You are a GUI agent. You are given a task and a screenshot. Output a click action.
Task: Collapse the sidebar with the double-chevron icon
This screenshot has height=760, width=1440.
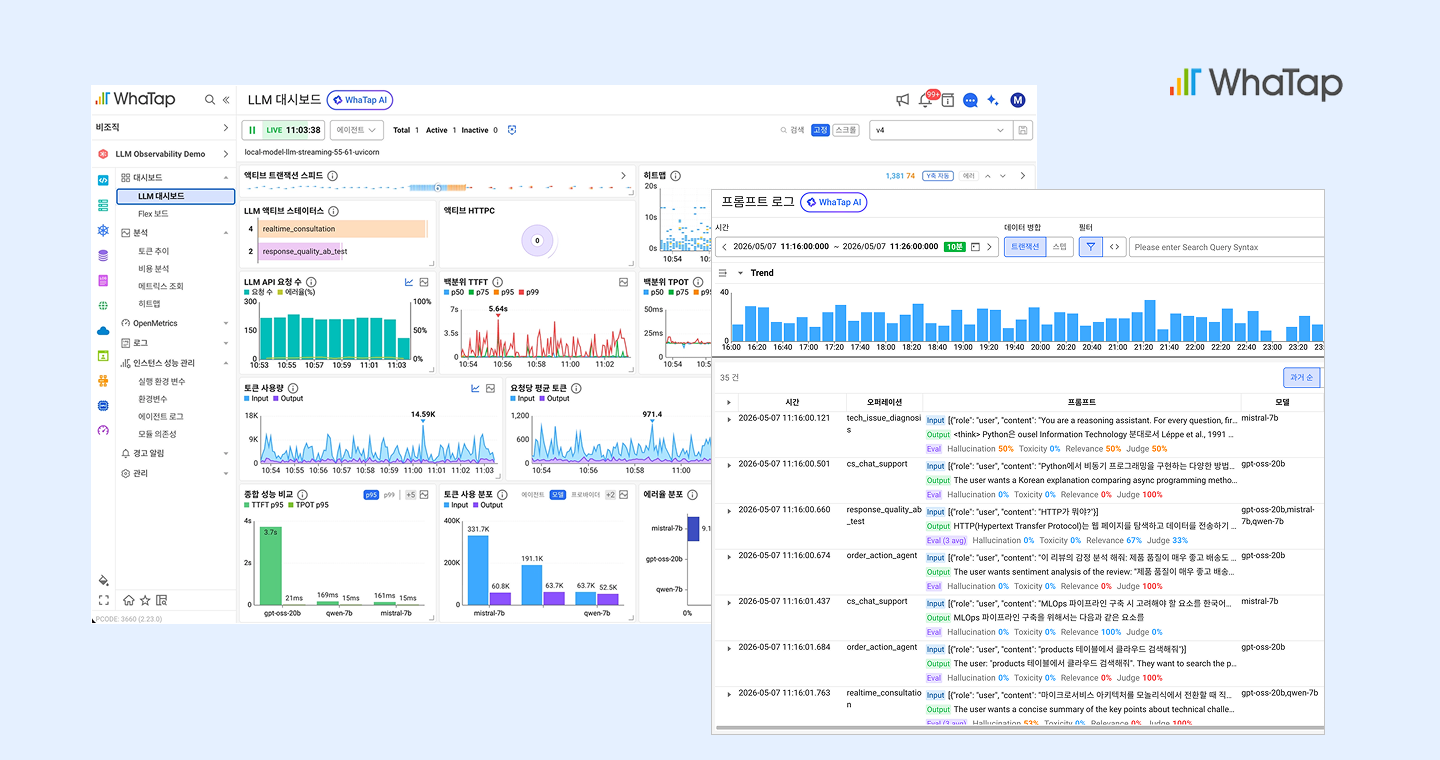pyautogui.click(x=226, y=100)
